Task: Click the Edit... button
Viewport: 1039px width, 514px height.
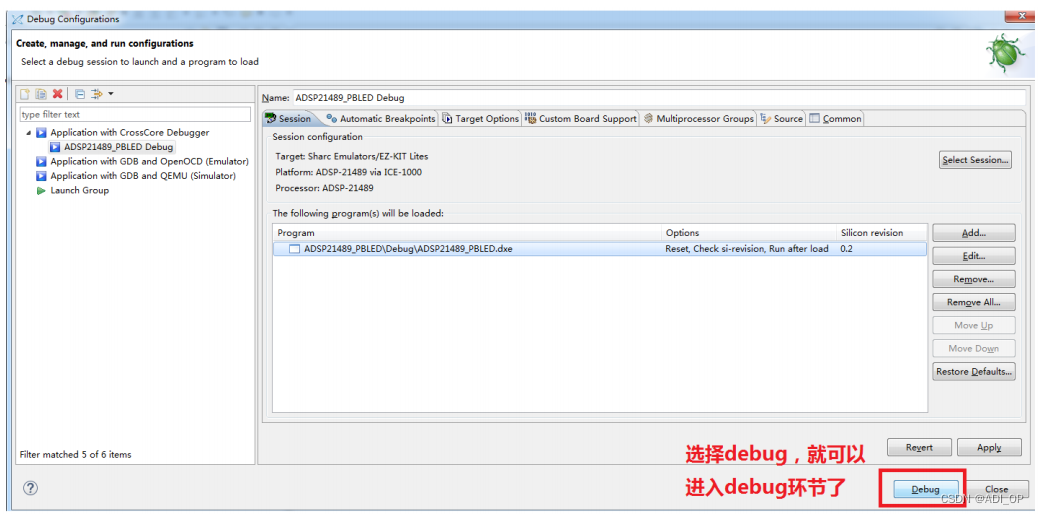Action: tap(973, 256)
